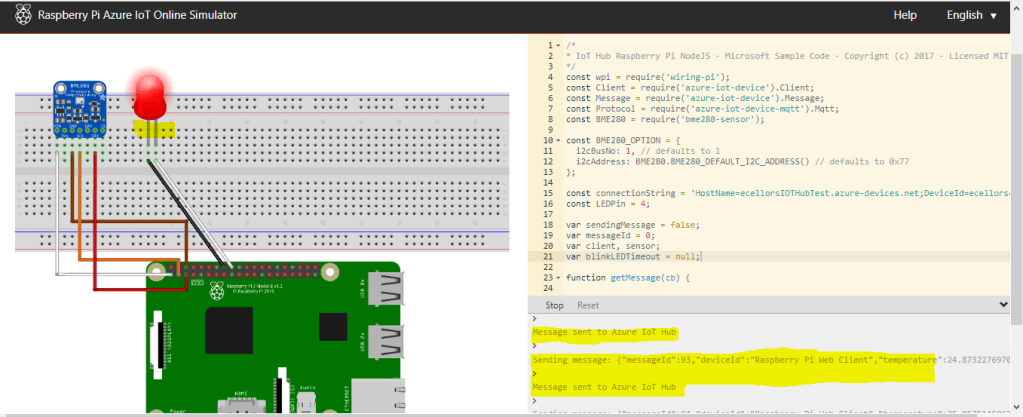Open the Help menu
The width and height of the screenshot is (1023, 417).
point(905,16)
